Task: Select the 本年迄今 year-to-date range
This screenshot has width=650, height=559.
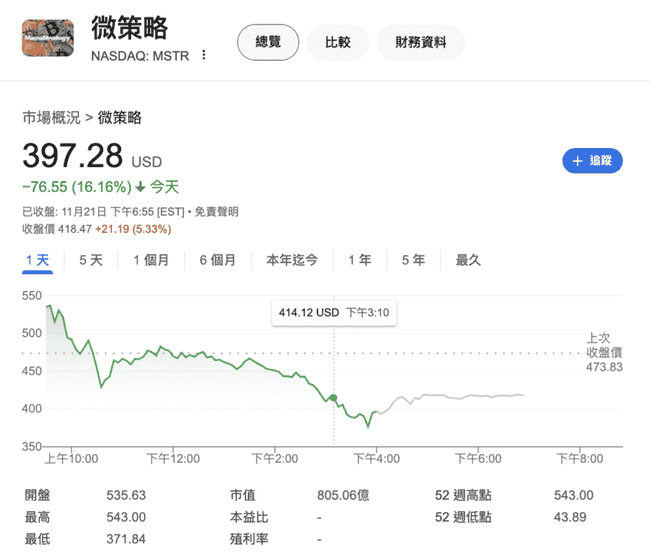Action: pos(292,260)
